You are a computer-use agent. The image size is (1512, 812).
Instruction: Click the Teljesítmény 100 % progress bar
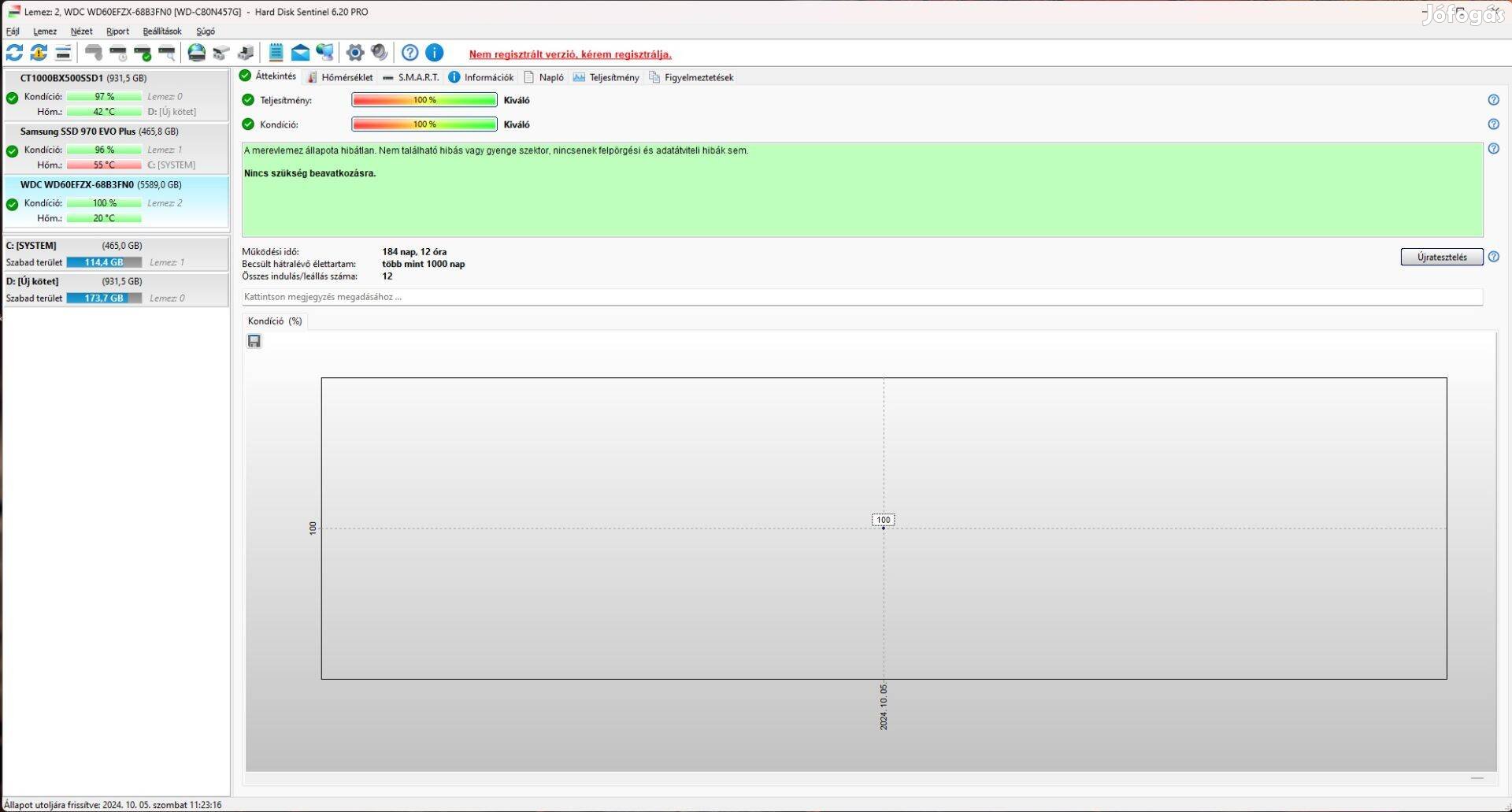coord(424,100)
